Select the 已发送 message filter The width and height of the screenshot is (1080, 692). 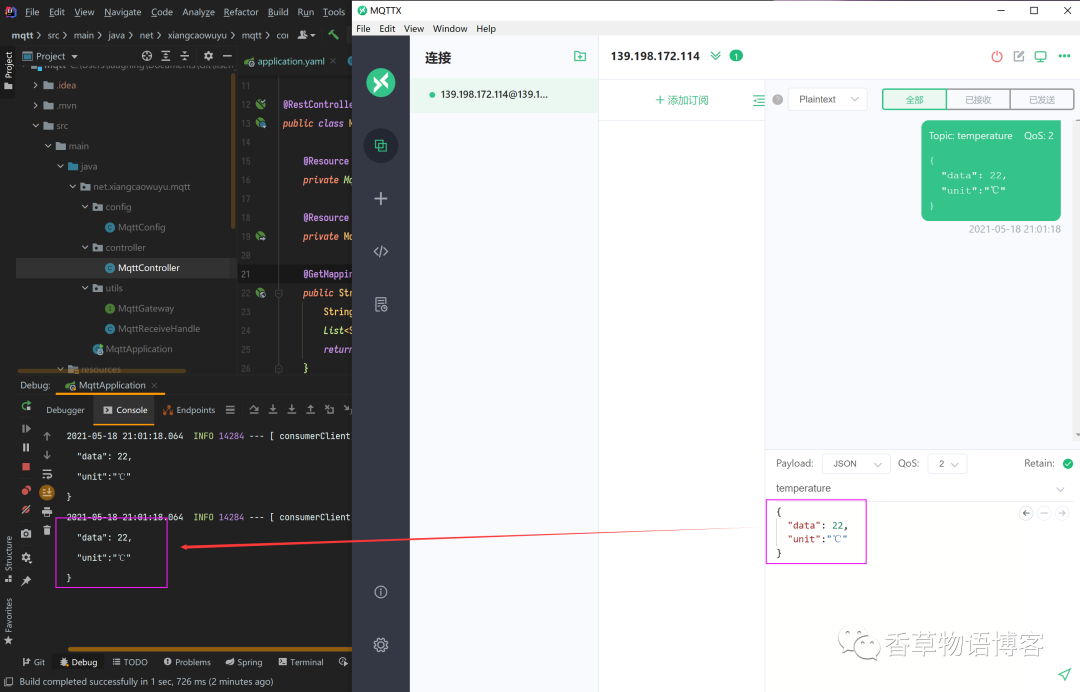1041,100
